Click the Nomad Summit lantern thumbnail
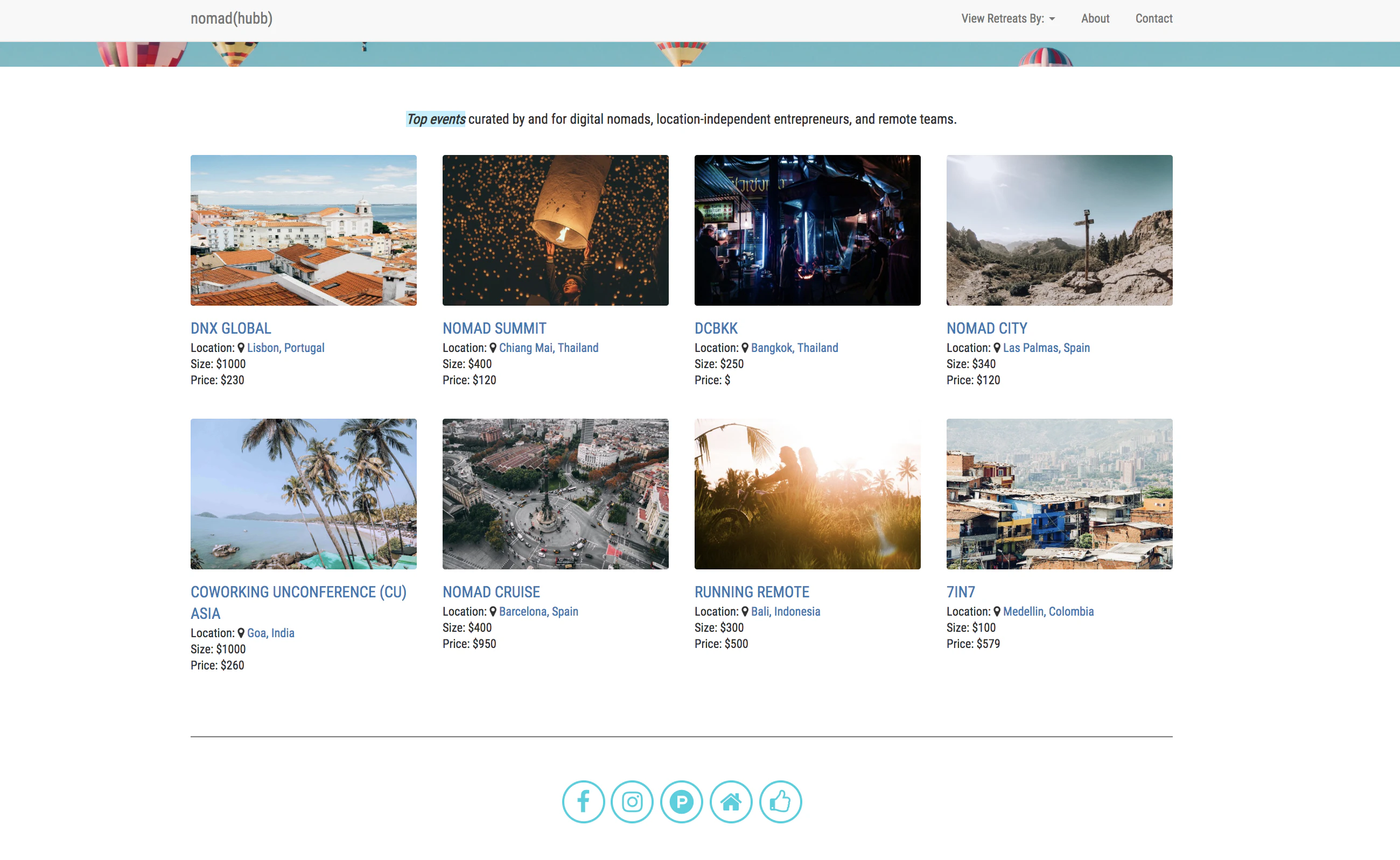 [556, 230]
